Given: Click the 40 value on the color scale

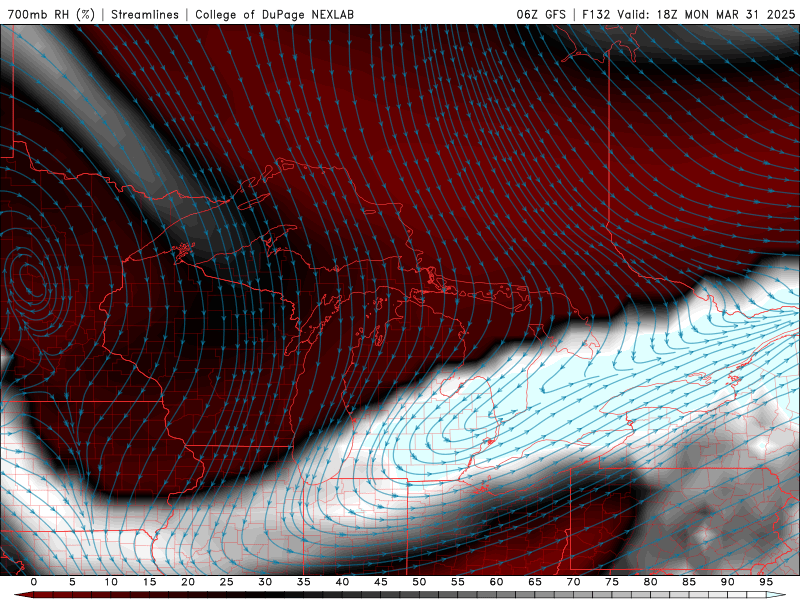Looking at the screenshot, I should [x=342, y=582].
